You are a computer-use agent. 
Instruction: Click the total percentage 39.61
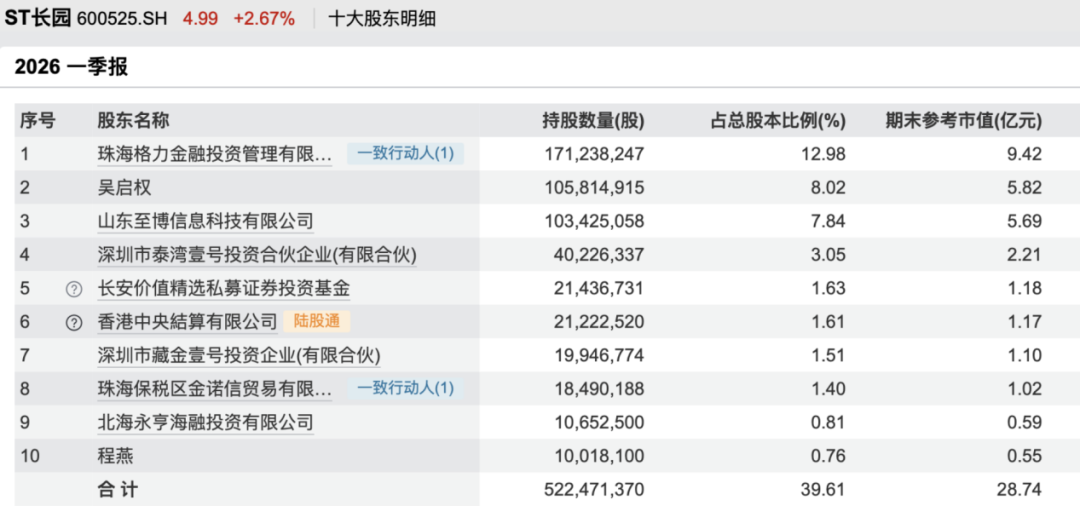click(x=825, y=489)
